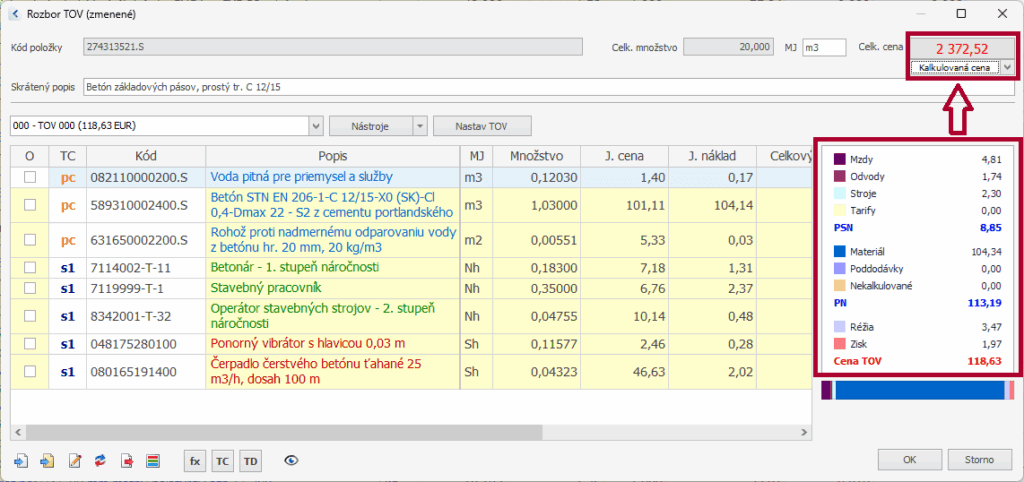The image size is (1024, 482).
Task: Tick the checkbox for Stavebný pracovník row
Action: [30, 288]
